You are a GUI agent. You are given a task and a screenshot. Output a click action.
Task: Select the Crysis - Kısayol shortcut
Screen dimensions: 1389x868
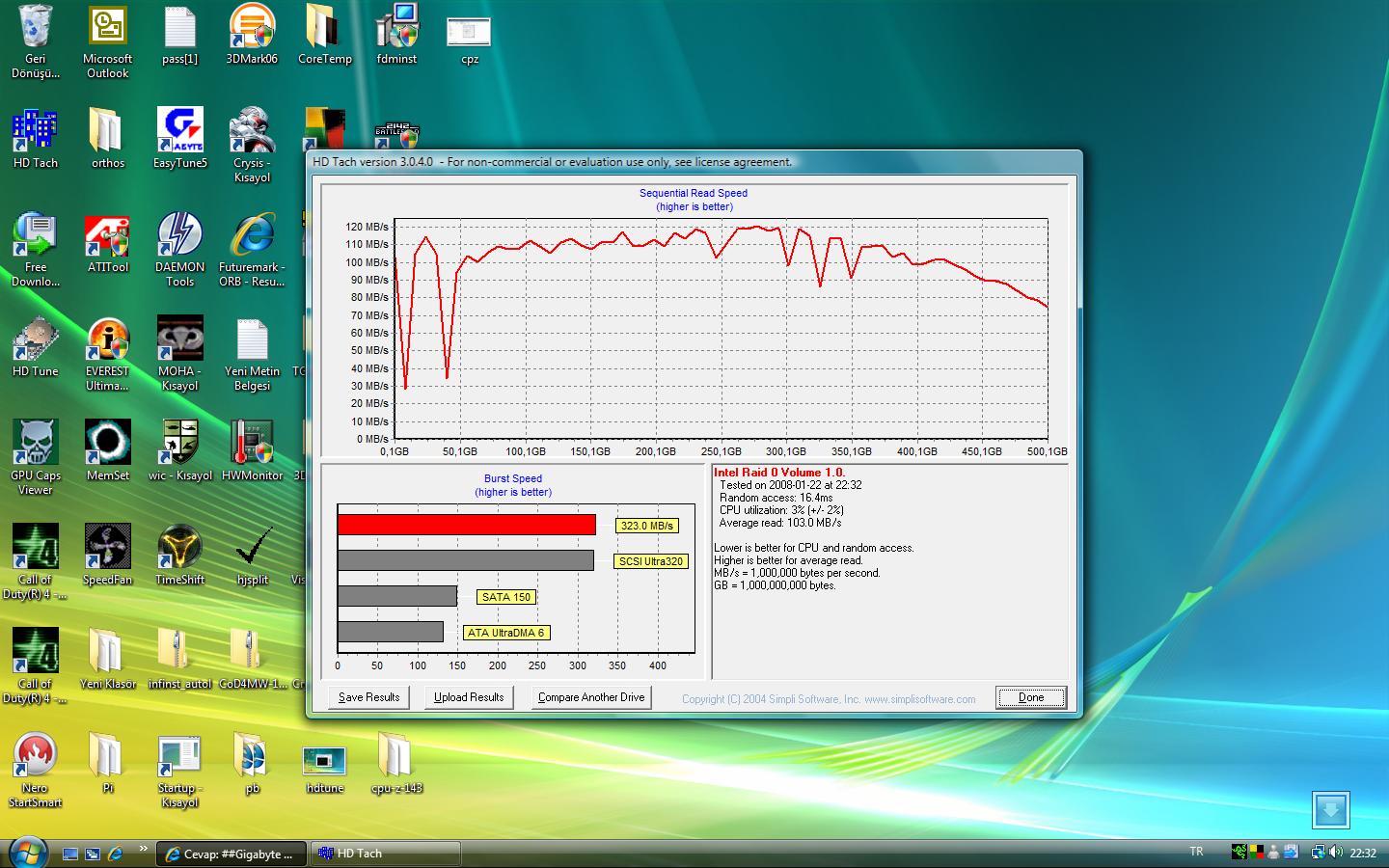tap(252, 145)
